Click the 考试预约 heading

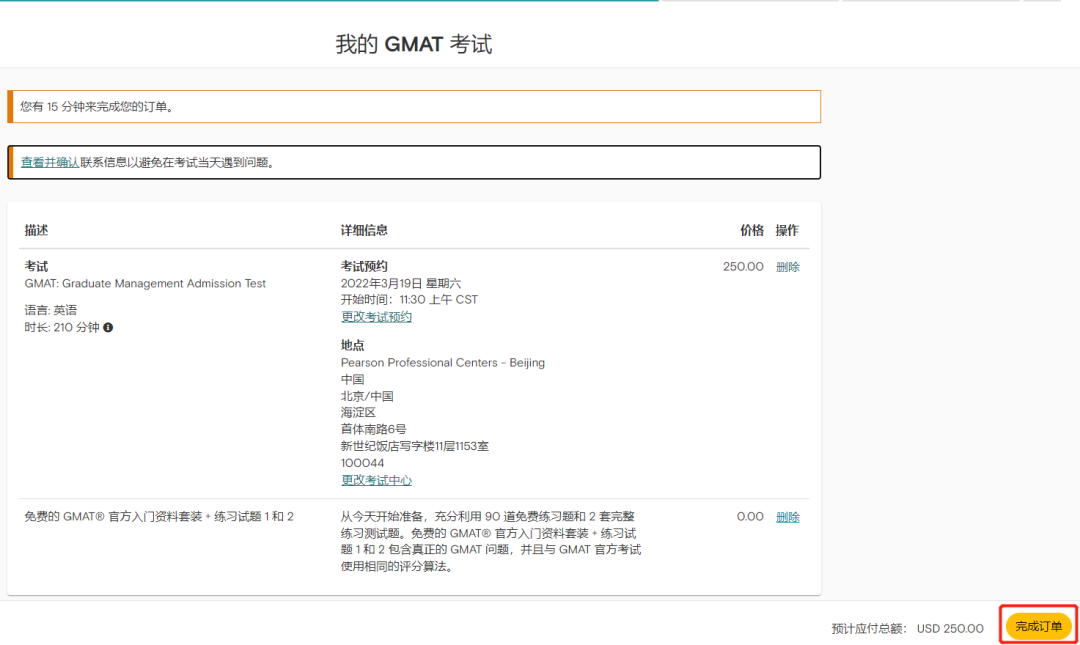coord(364,266)
